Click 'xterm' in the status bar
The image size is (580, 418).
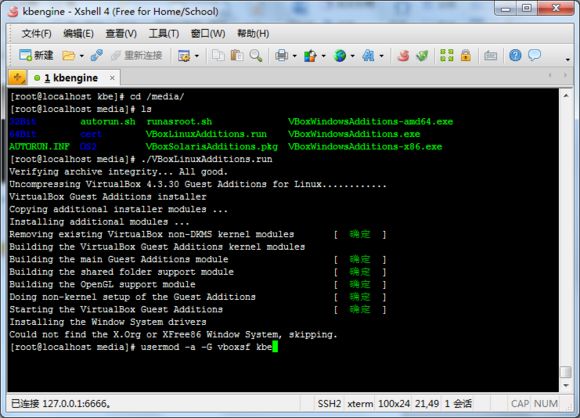click(x=360, y=404)
